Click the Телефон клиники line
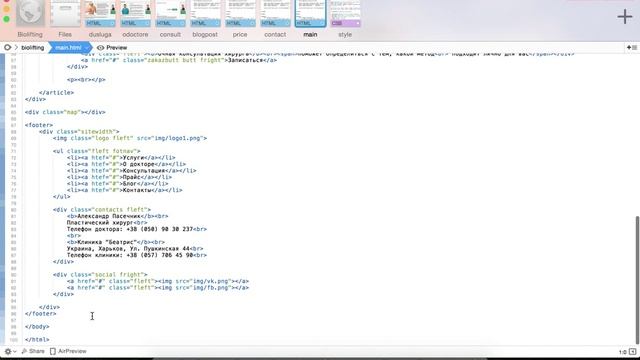Screen dimensions: 640x360 point(137,255)
